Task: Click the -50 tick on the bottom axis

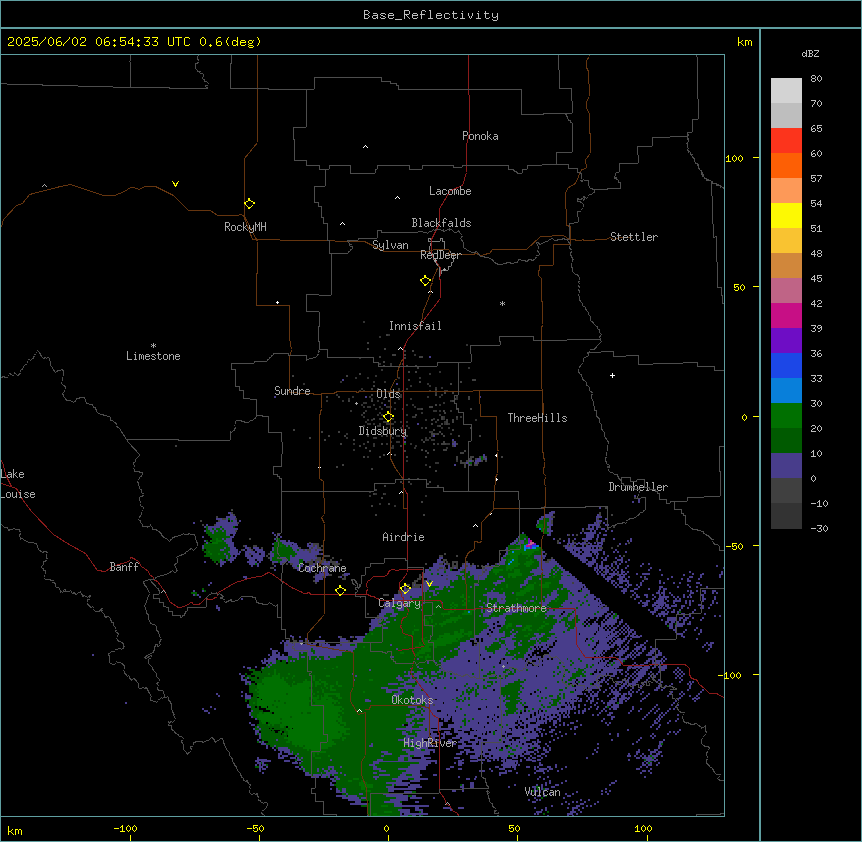Action: click(255, 828)
